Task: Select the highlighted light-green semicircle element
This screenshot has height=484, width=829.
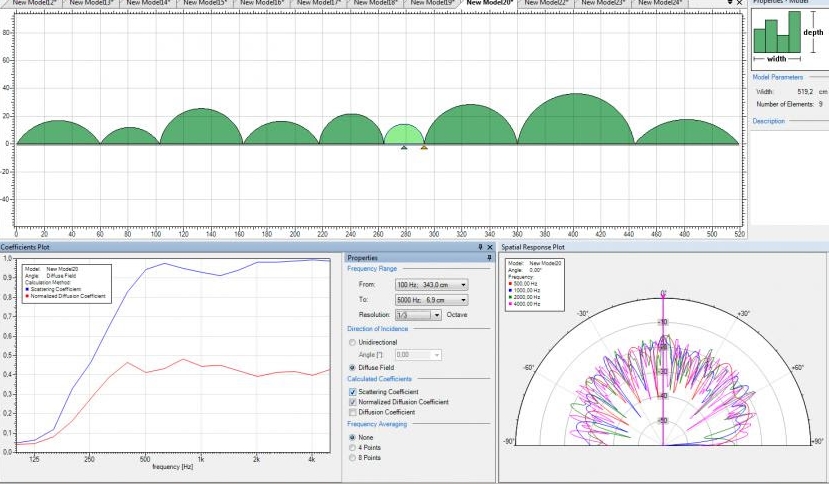Action: (x=404, y=135)
